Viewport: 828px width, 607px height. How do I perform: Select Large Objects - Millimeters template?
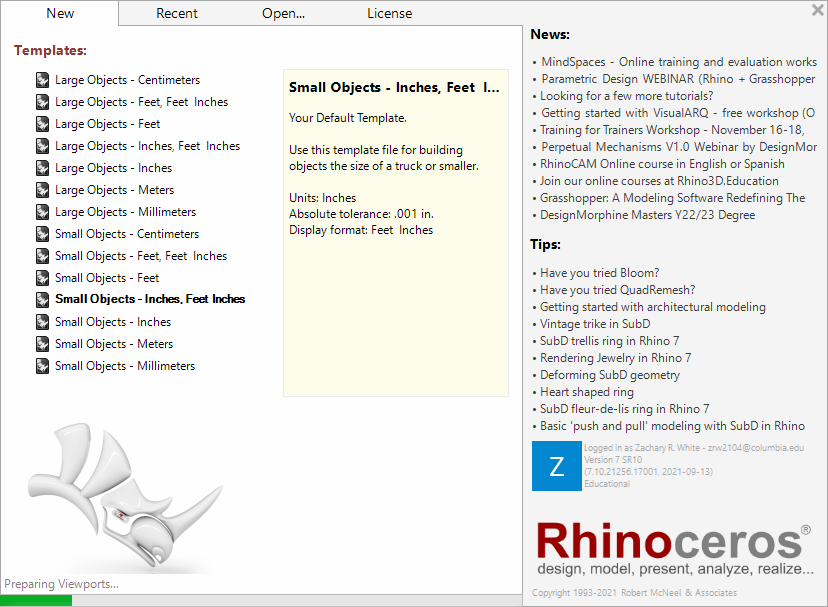pos(125,212)
